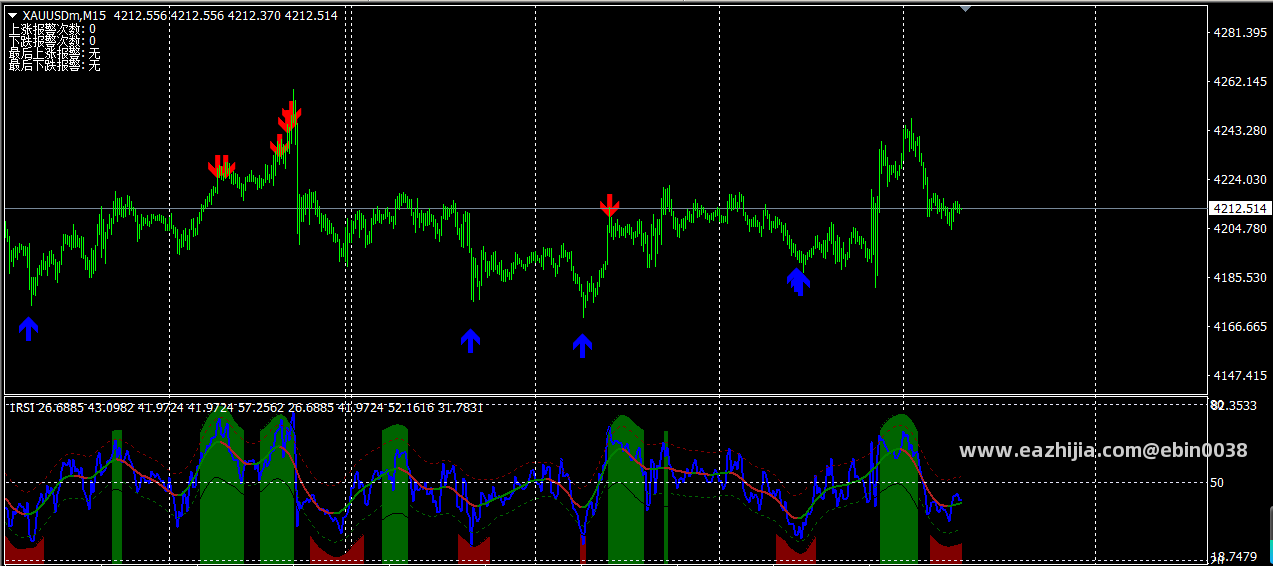Click the 50 level on indicator scale

(1217, 483)
